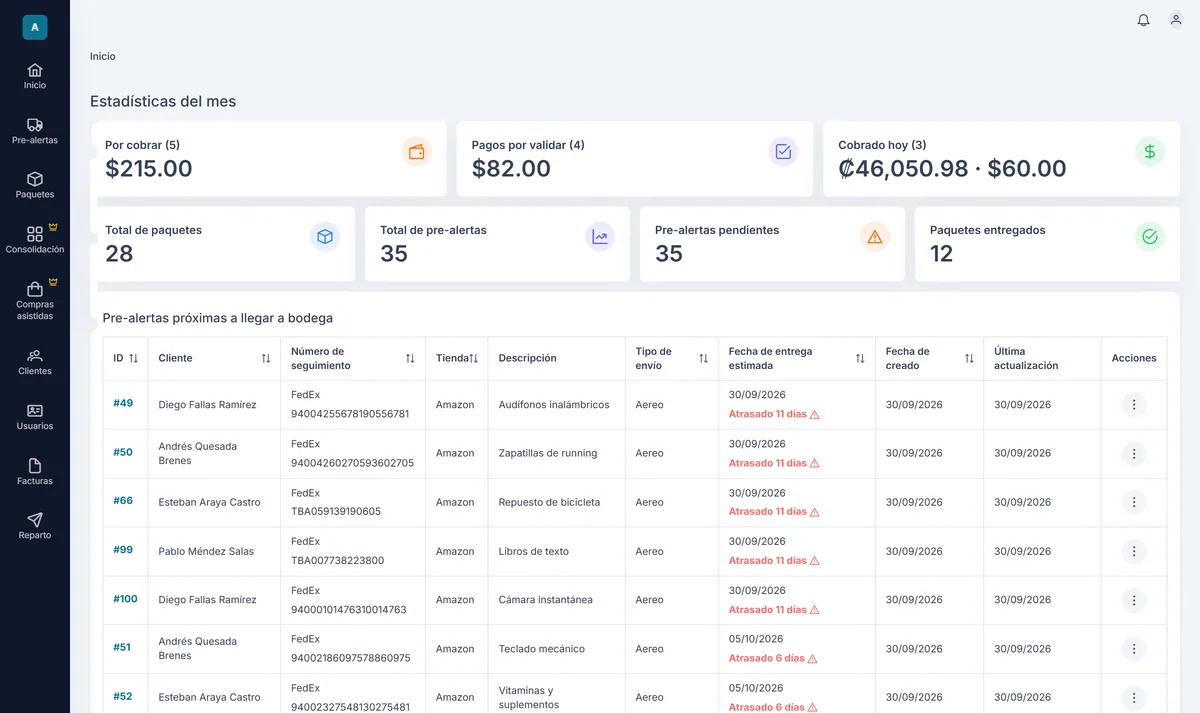1200x713 pixels.
Task: Open Compras asistidas in the sidebar
Action: click(x=35, y=301)
